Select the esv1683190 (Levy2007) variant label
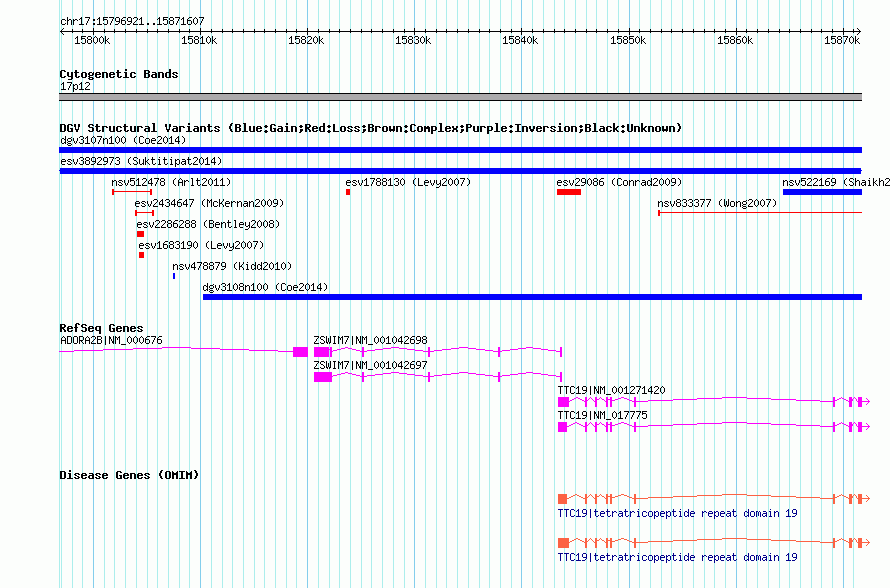This screenshot has height=588, width=890. (201, 245)
